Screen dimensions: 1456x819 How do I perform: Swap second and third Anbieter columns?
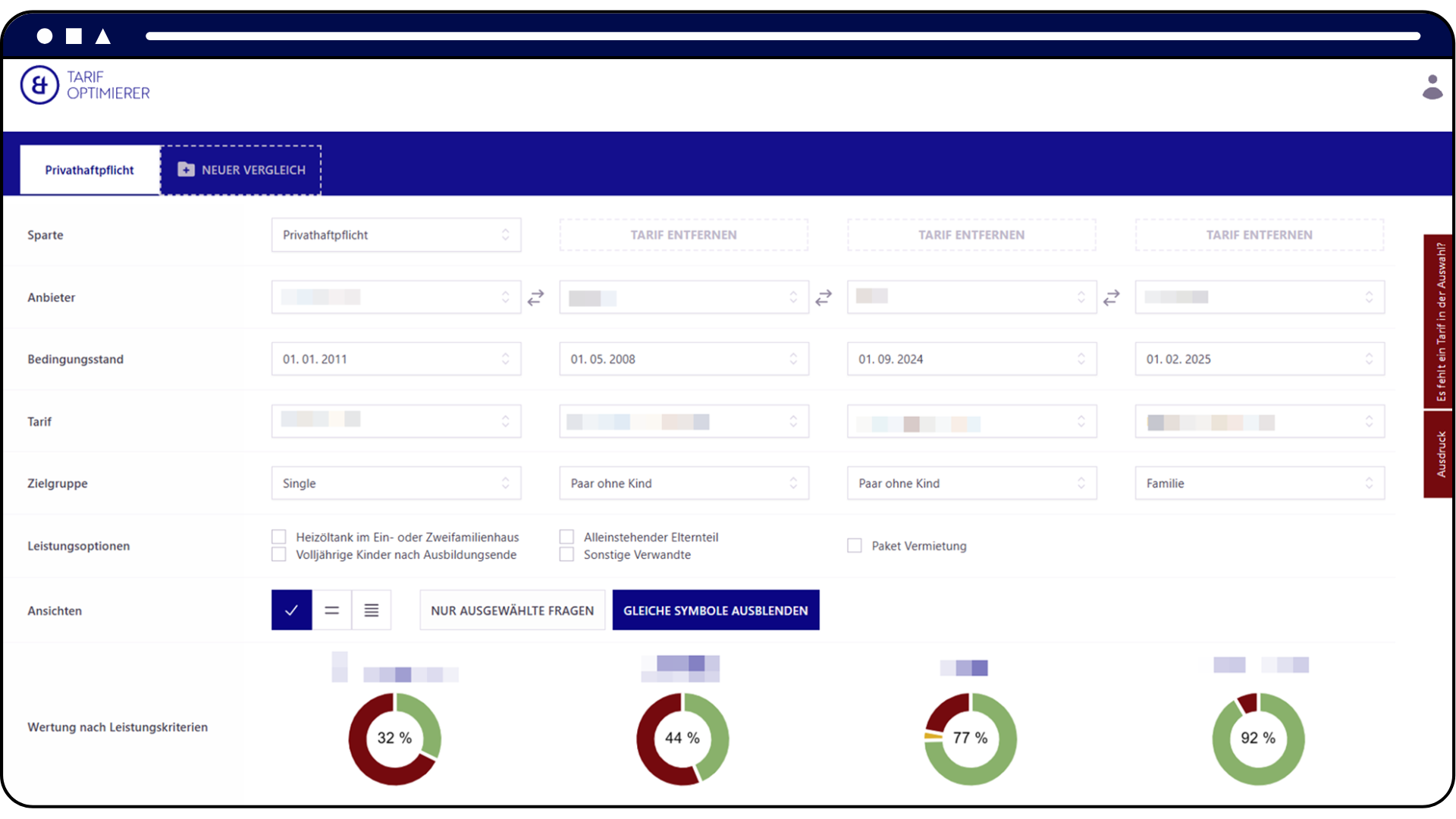[824, 297]
